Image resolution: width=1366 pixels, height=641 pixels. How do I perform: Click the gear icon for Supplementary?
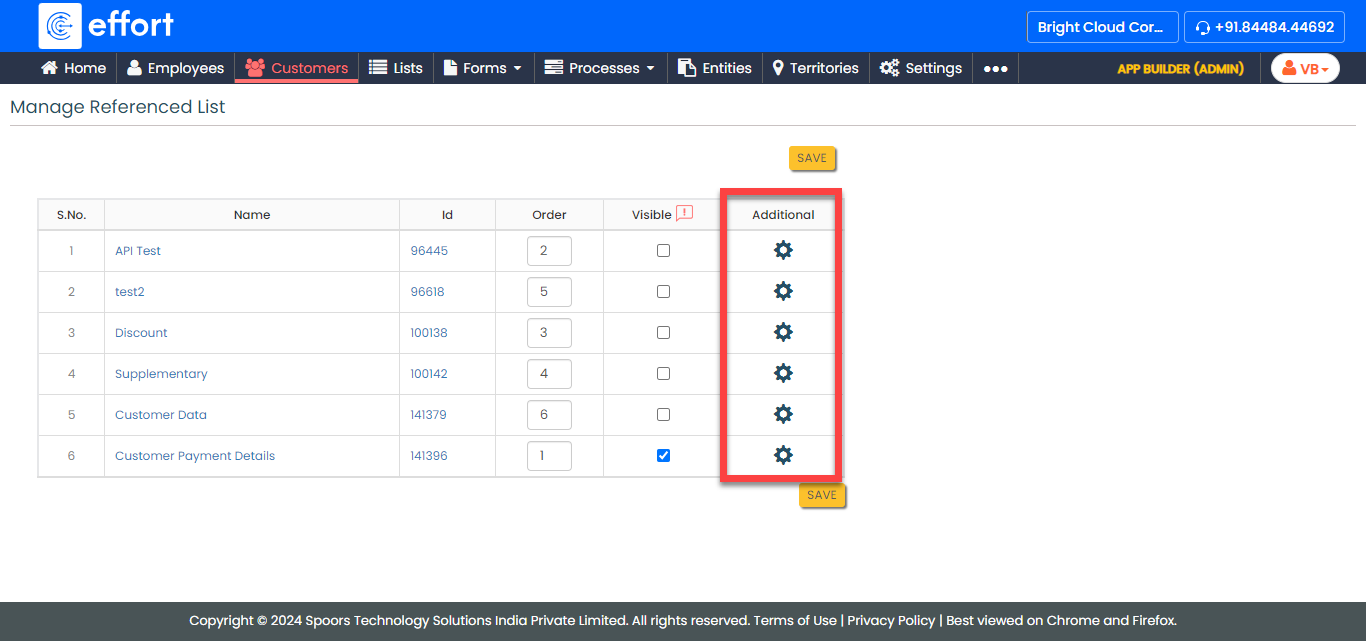783,373
